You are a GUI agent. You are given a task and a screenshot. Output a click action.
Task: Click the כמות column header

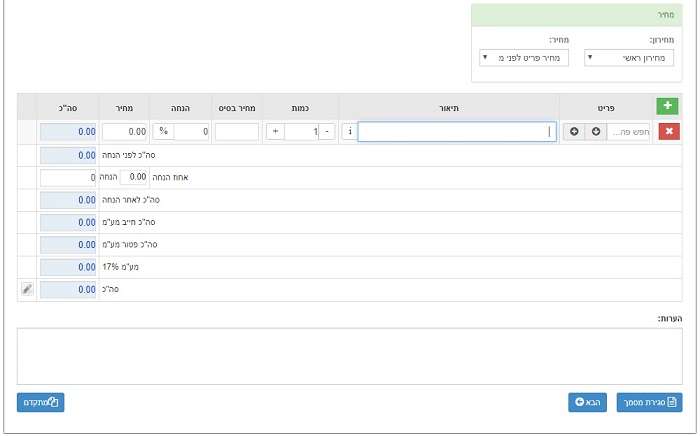pyautogui.click(x=300, y=108)
